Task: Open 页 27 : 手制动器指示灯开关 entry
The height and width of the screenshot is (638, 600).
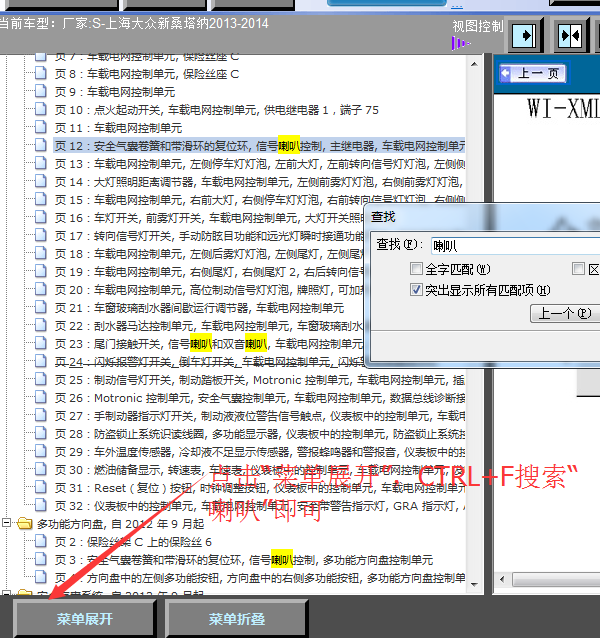Action: click(260, 416)
